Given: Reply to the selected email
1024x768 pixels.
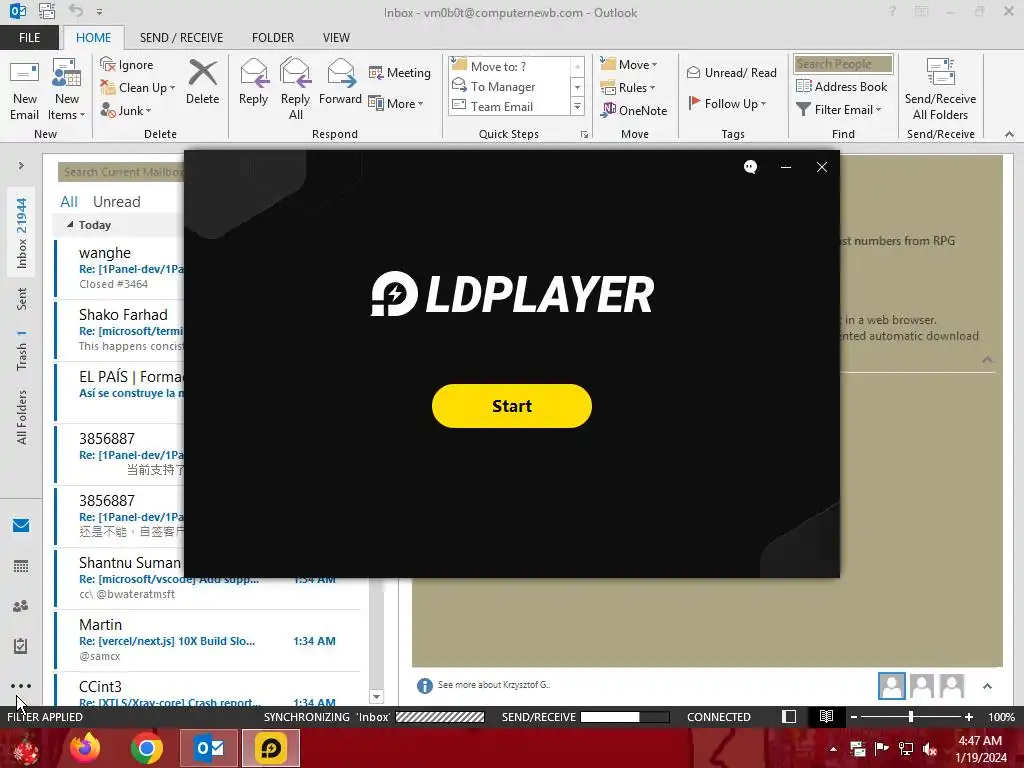Looking at the screenshot, I should click(x=253, y=82).
